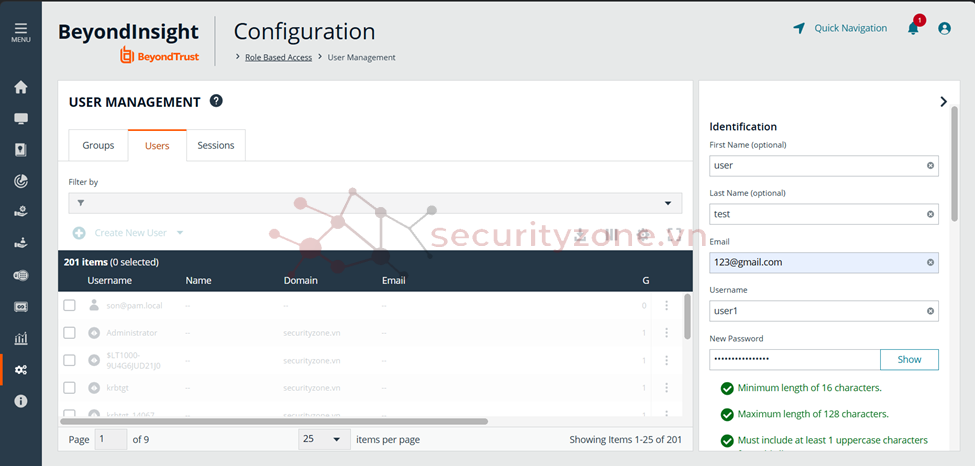This screenshot has width=975, height=466.
Task: Open the notifications bell icon
Action: 912,29
